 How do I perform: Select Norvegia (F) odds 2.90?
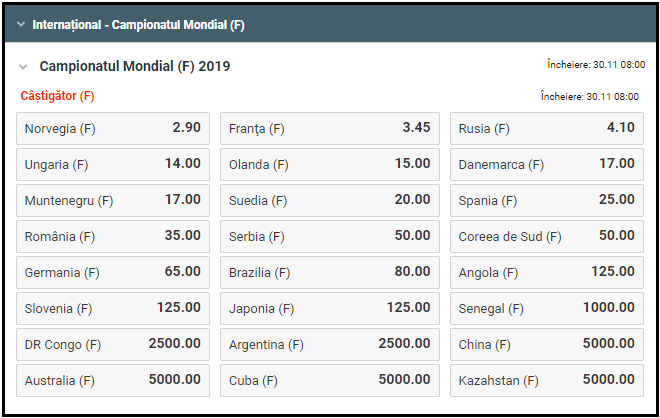113,128
